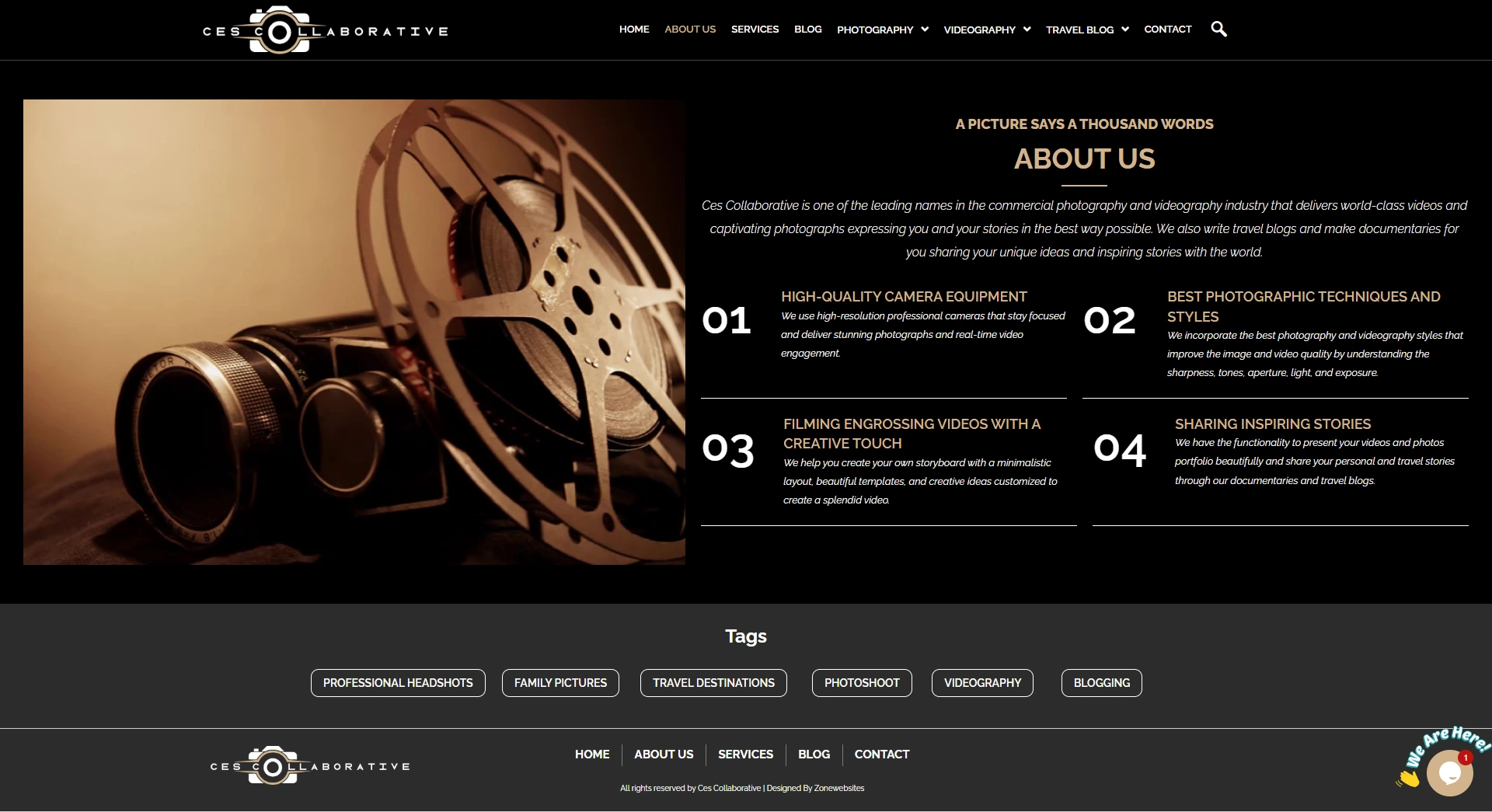Image resolution: width=1492 pixels, height=812 pixels.
Task: Click the footer About Us link
Action: (x=664, y=754)
